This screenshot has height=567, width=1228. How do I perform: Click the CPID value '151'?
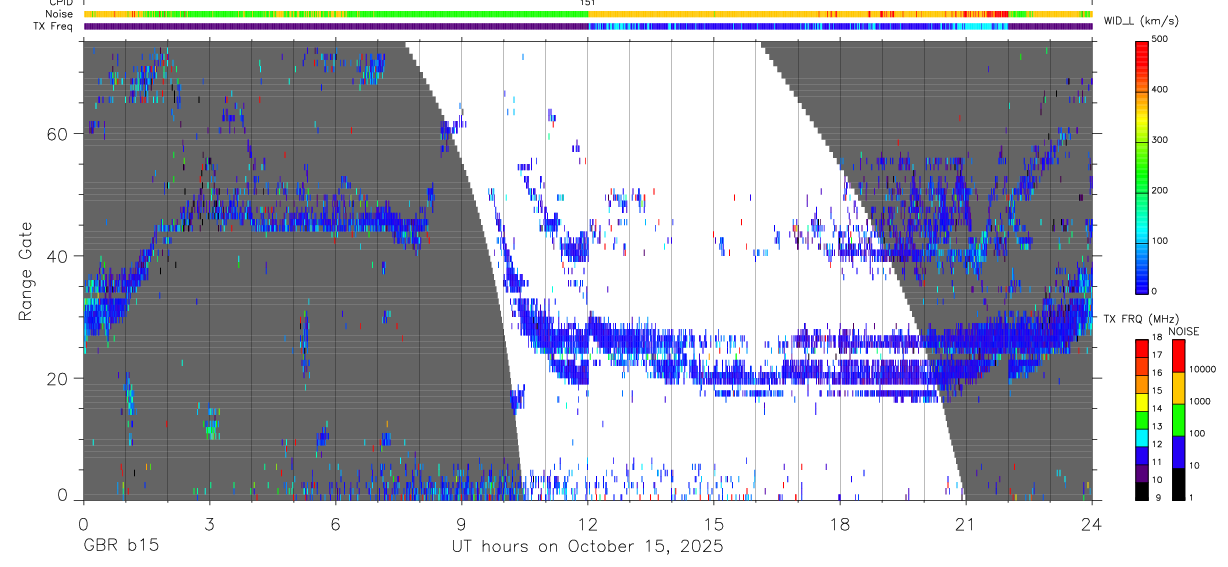587,3
